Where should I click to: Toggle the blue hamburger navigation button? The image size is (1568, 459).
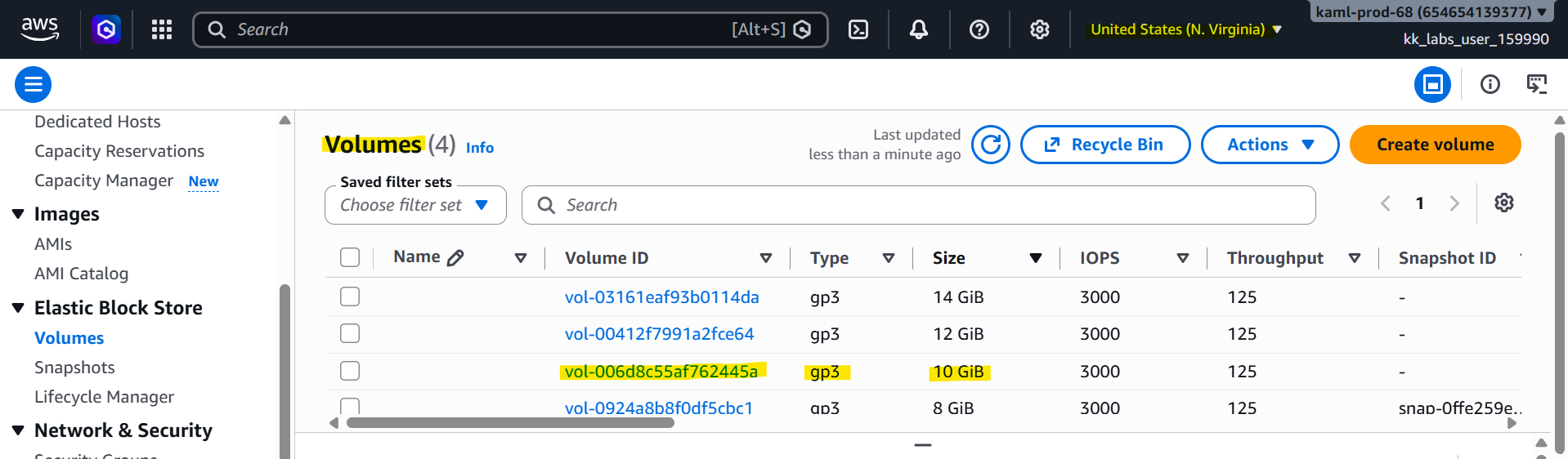(34, 84)
